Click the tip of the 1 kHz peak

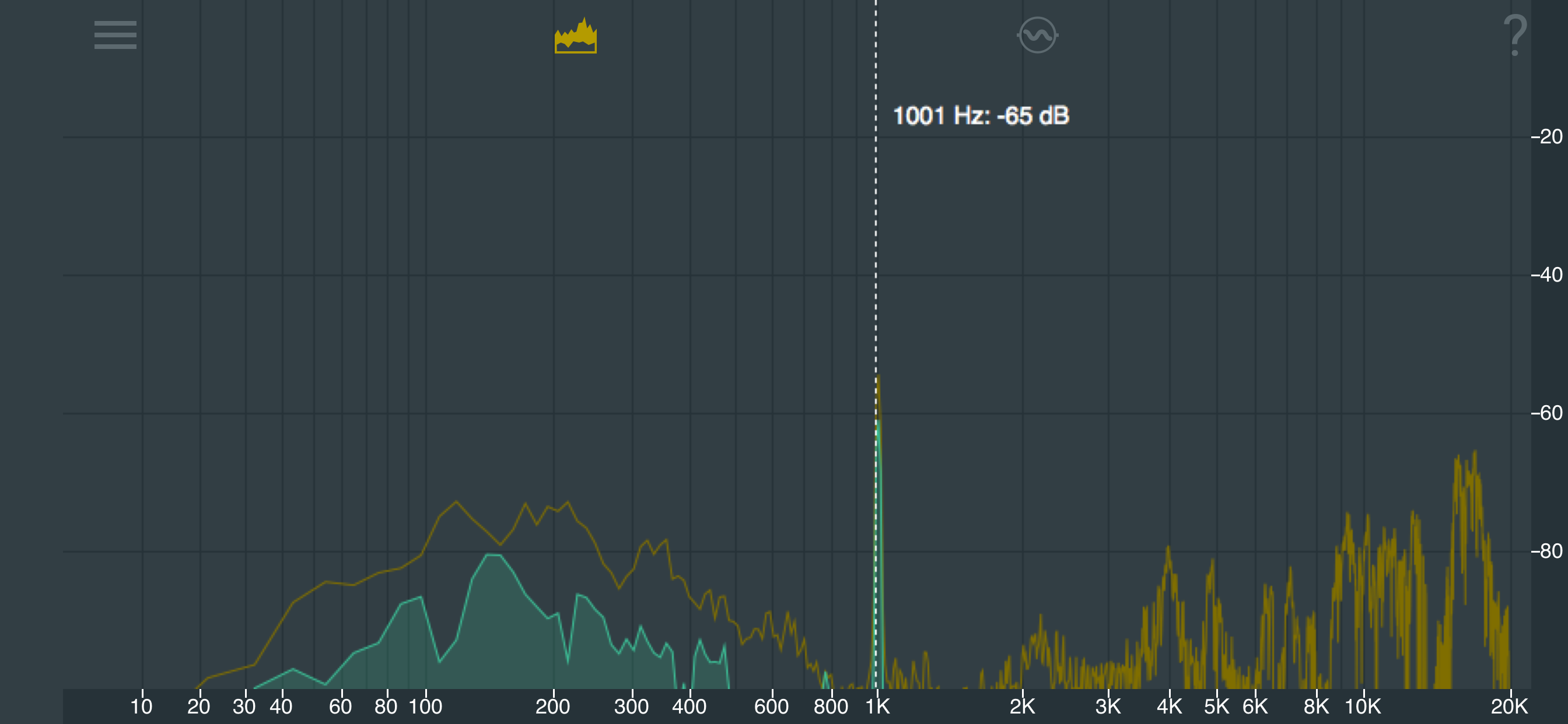coord(878,378)
